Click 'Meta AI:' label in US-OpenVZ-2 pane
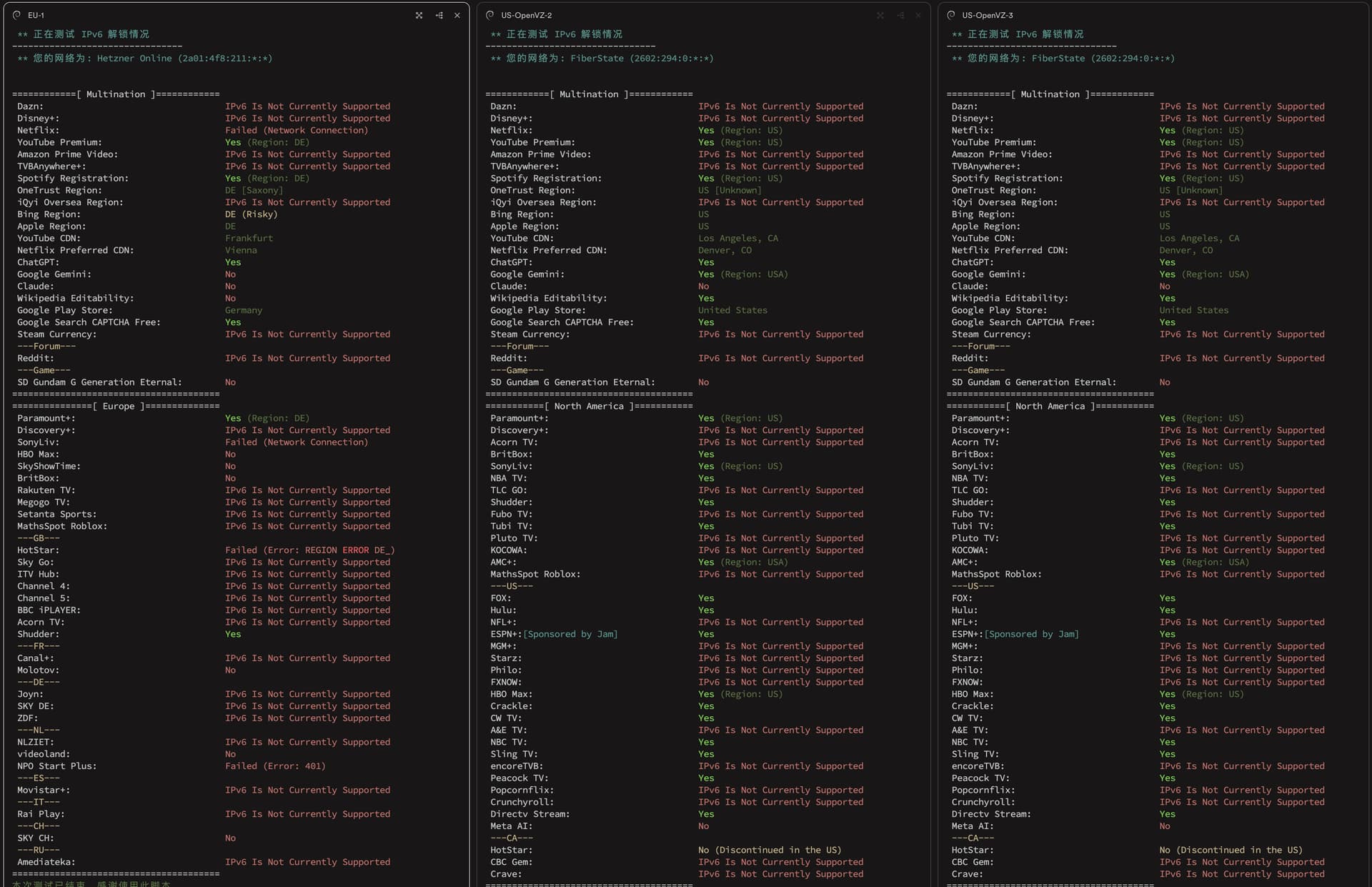This screenshot has width=1372, height=887. (512, 826)
